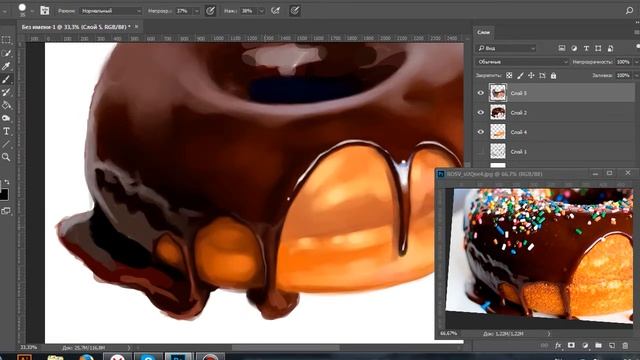Enable airbrush-style buildup icon

(276, 11)
